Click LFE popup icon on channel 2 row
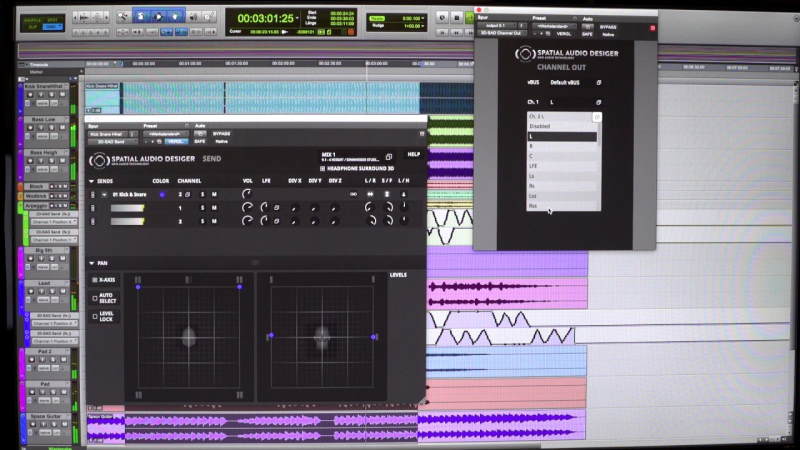The height and width of the screenshot is (450, 800). point(277,221)
